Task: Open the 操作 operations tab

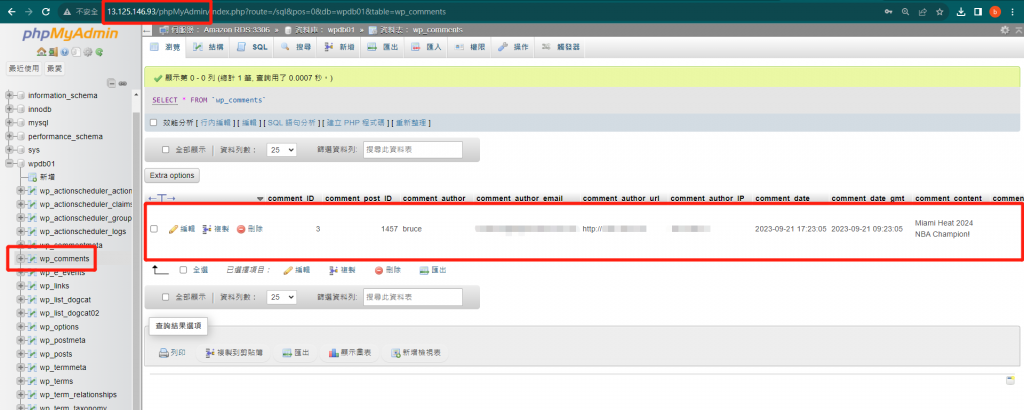Action: 513,47
